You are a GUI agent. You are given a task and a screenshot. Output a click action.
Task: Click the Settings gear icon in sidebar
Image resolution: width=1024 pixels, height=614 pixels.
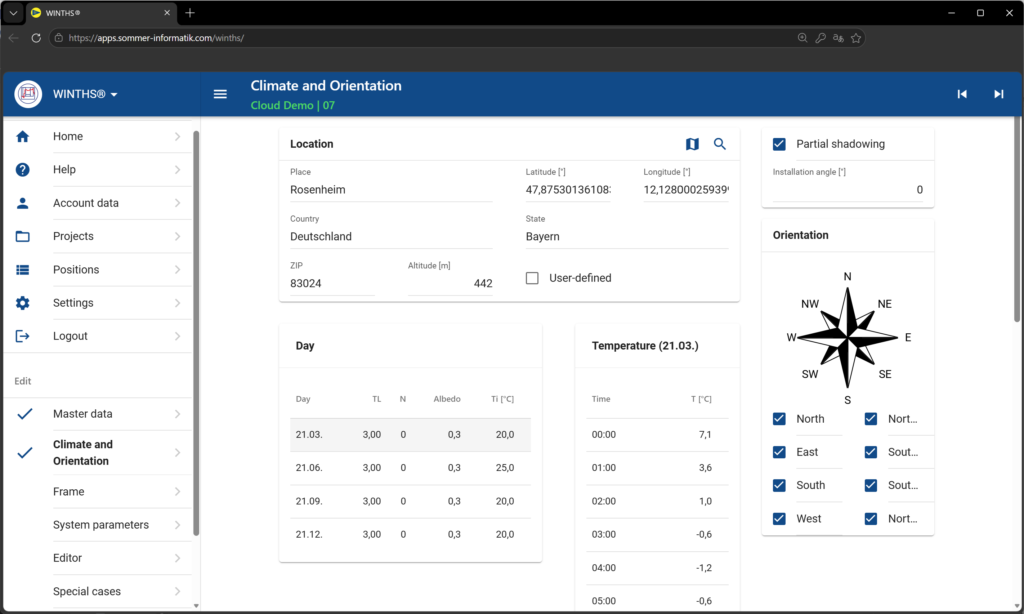pos(23,303)
